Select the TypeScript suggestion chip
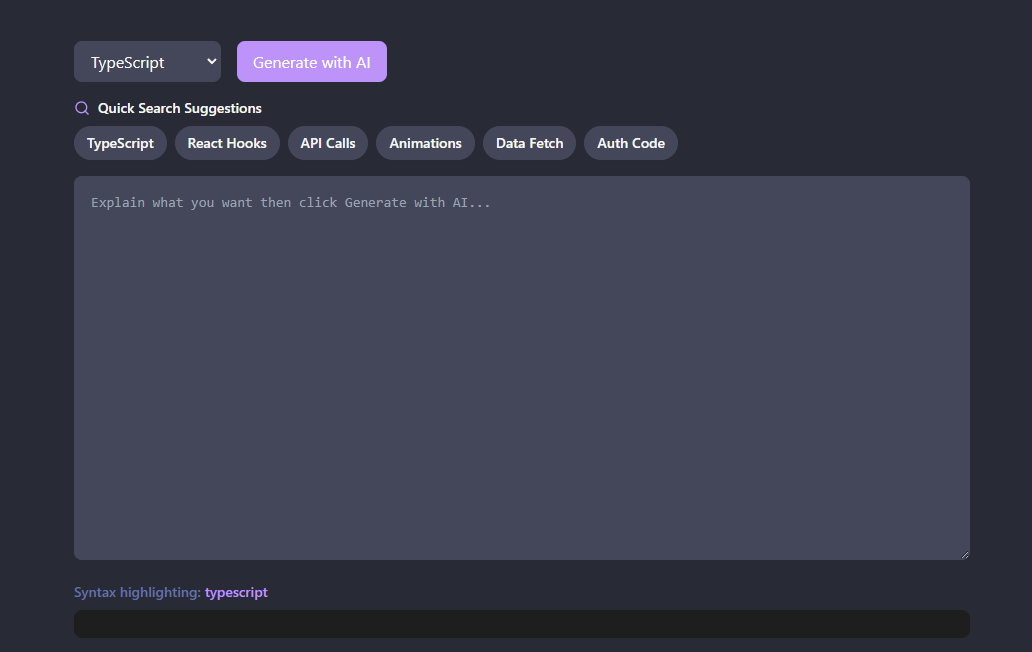Image resolution: width=1032 pixels, height=652 pixels. point(120,143)
